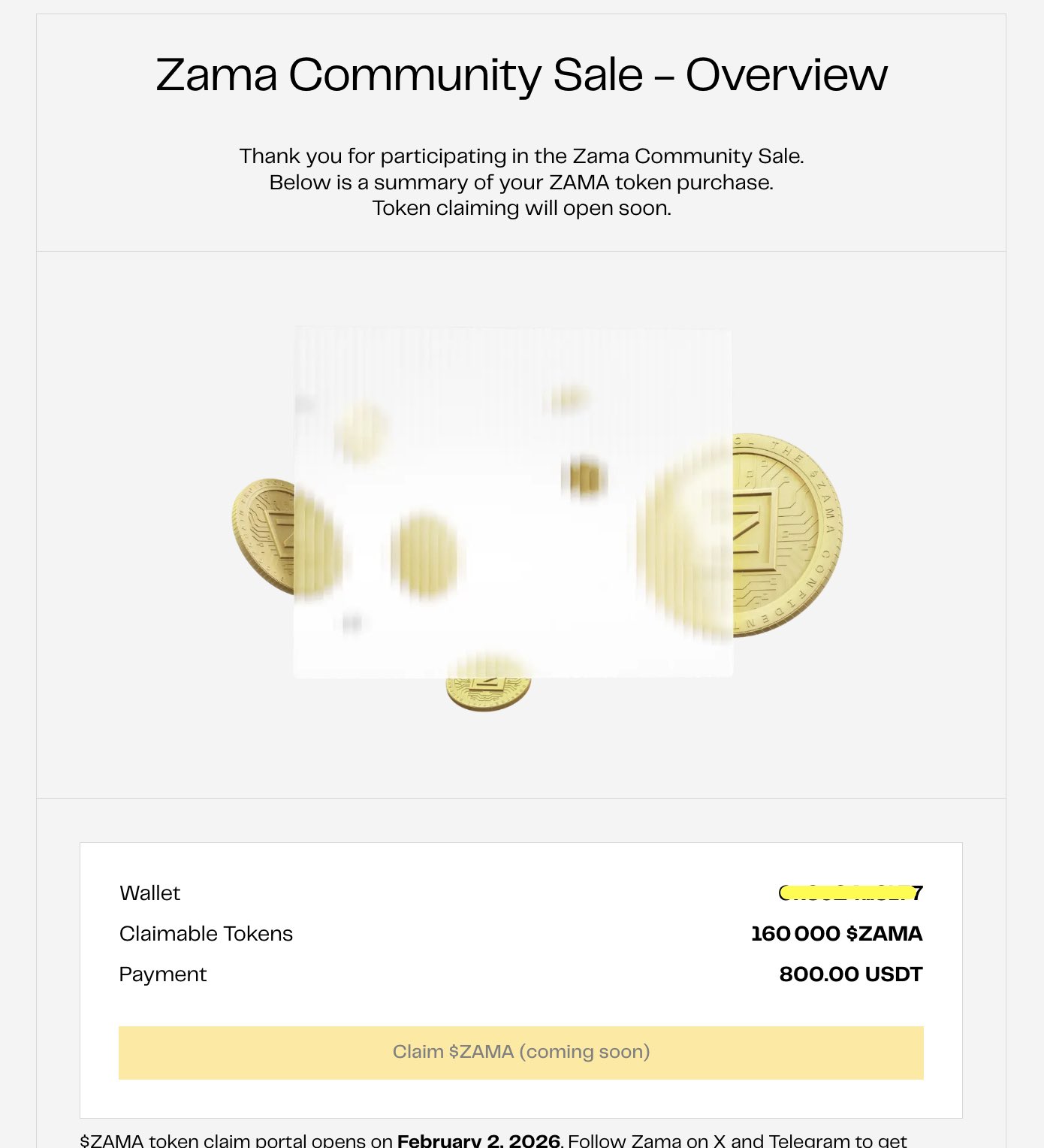1044x1148 pixels.
Task: Click the "Thank you for participating" line
Action: pyautogui.click(x=521, y=156)
